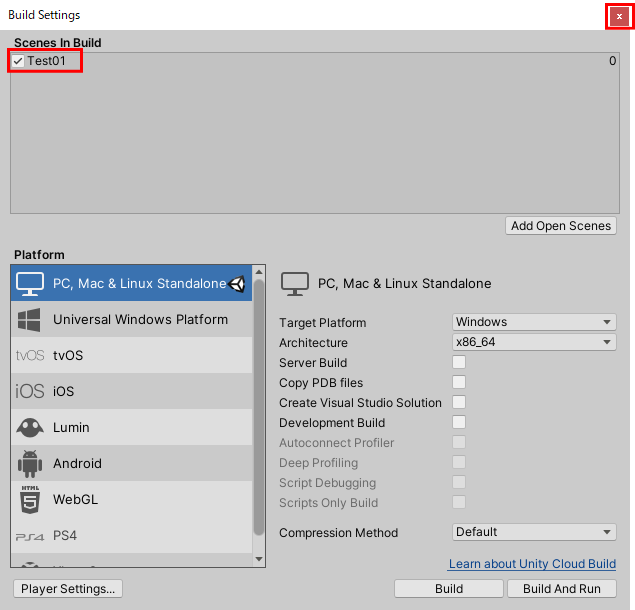The height and width of the screenshot is (610, 635).
Task: Click the Unity logo beside PC, Mac & Linux Standalone
Action: (237, 284)
